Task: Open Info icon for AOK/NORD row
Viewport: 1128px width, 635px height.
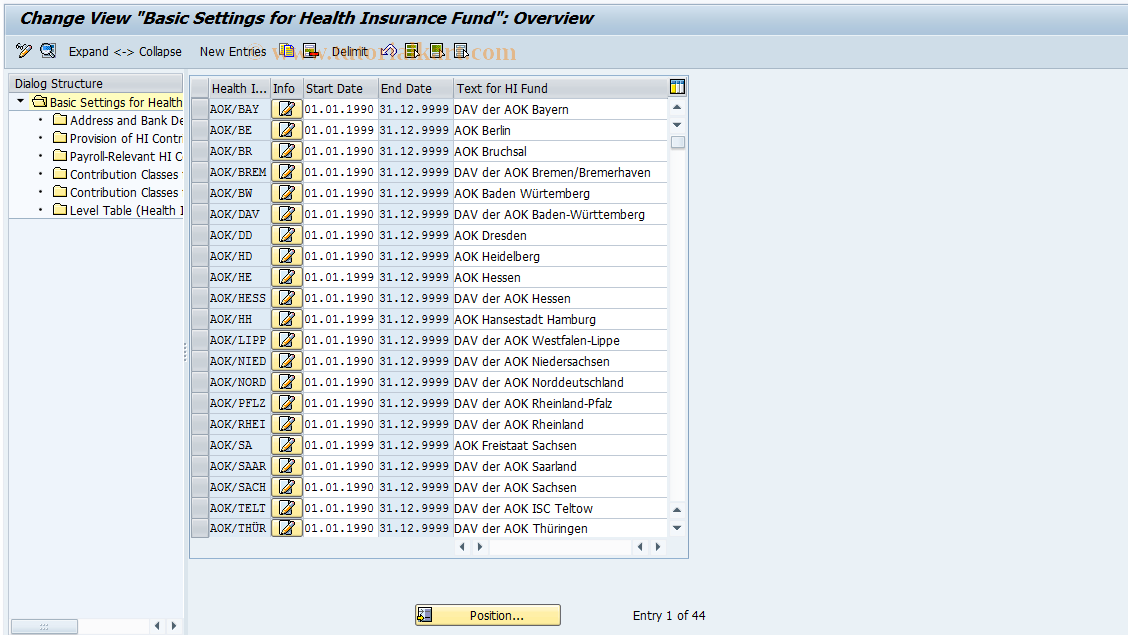Action: pos(286,382)
